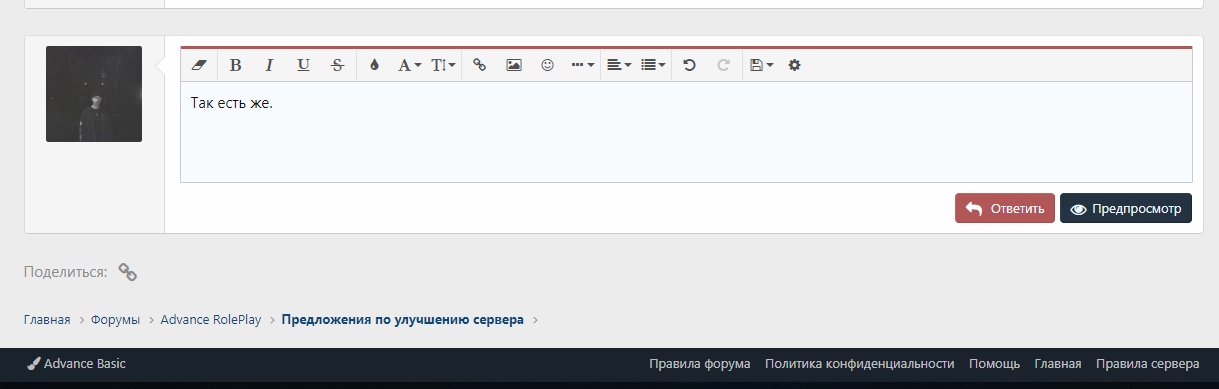
Task: Click in the reply text area
Action: pos(686,131)
